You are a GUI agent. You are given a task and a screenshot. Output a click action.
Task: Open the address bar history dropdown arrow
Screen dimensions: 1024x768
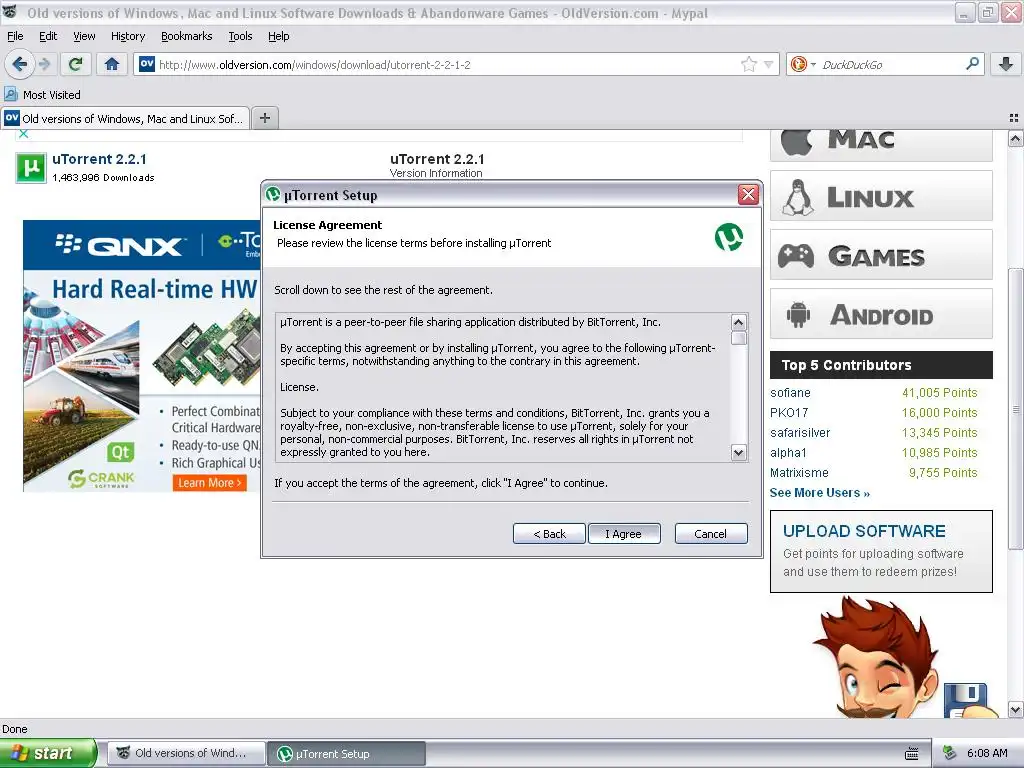(x=769, y=64)
